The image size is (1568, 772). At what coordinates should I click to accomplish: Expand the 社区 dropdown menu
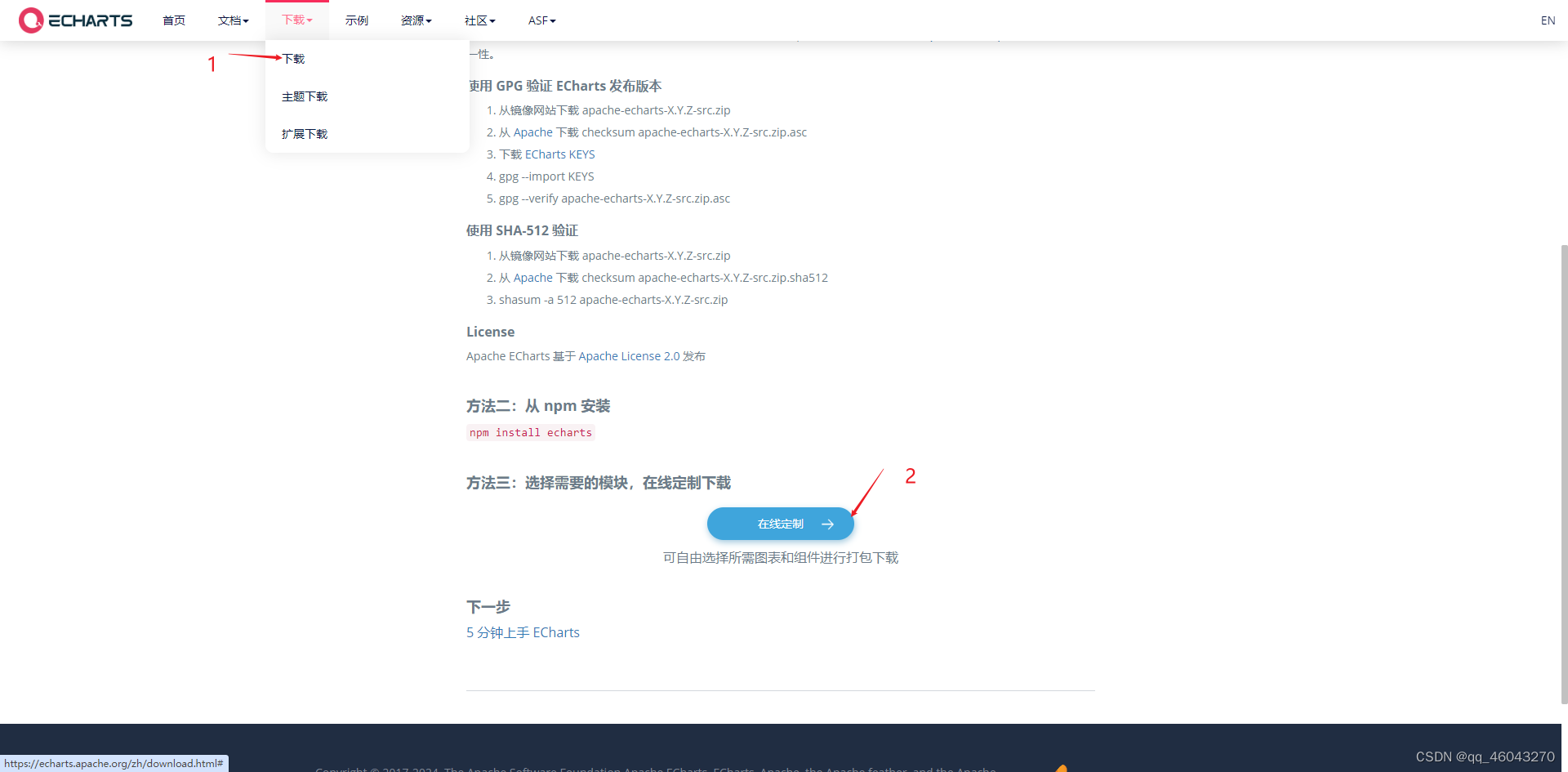pyautogui.click(x=479, y=20)
